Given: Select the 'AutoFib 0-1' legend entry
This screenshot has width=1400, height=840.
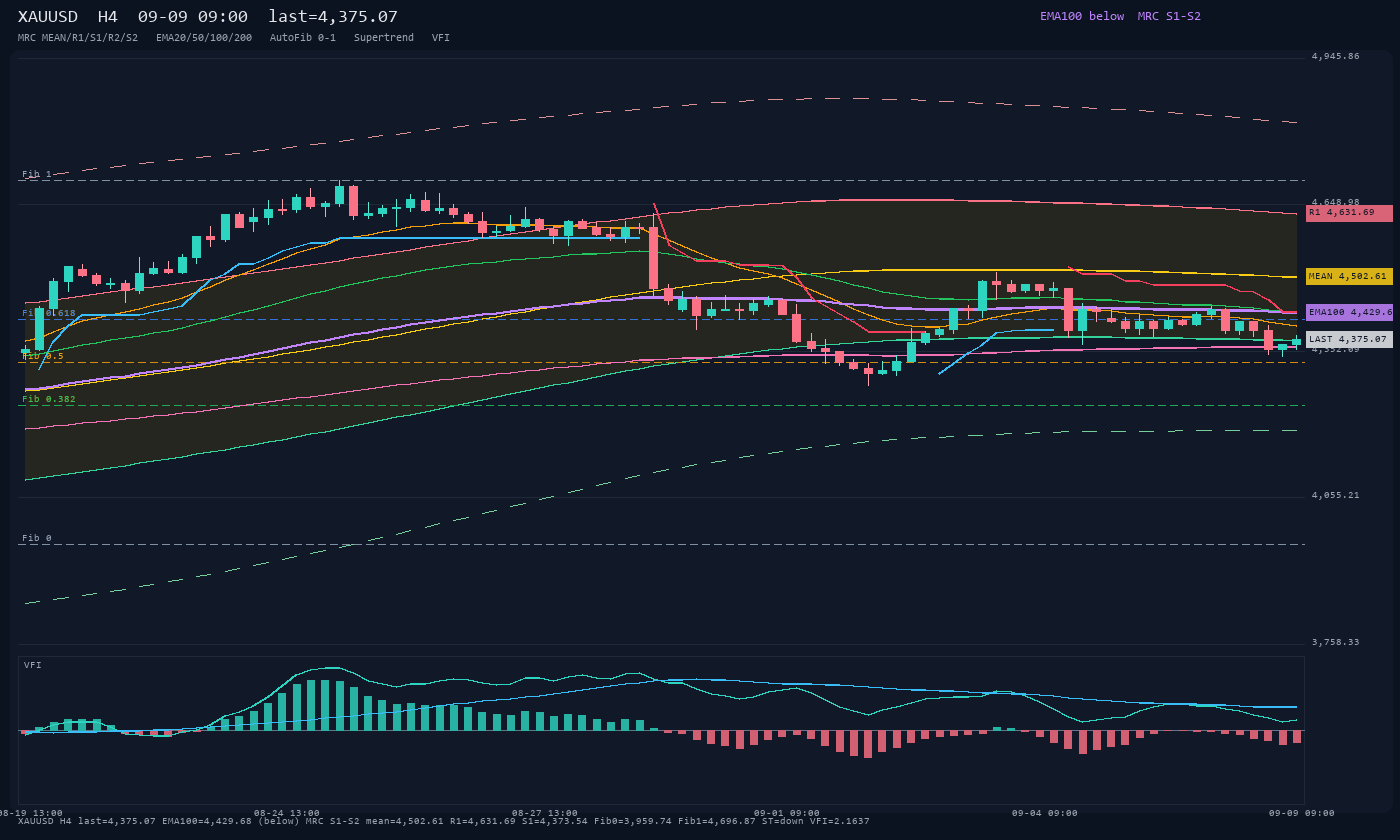Looking at the screenshot, I should [x=303, y=38].
